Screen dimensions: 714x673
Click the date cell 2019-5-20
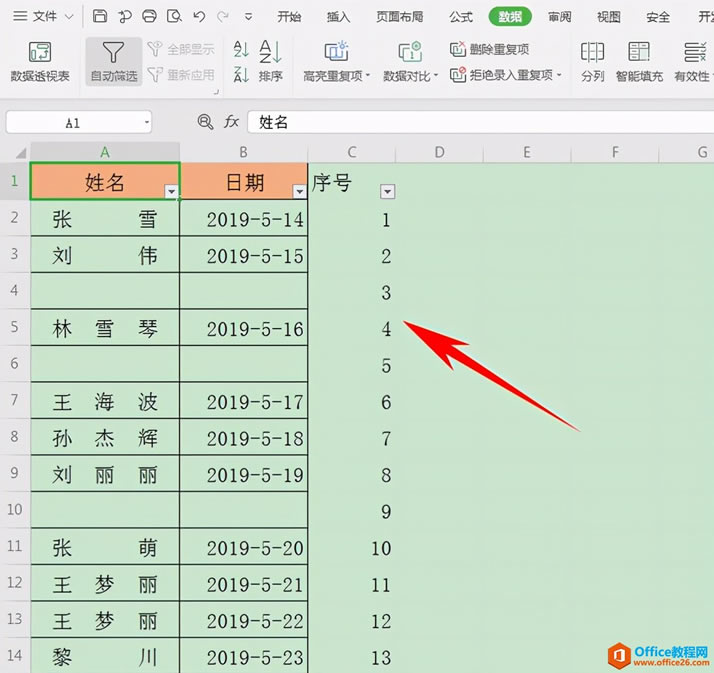coord(244,547)
